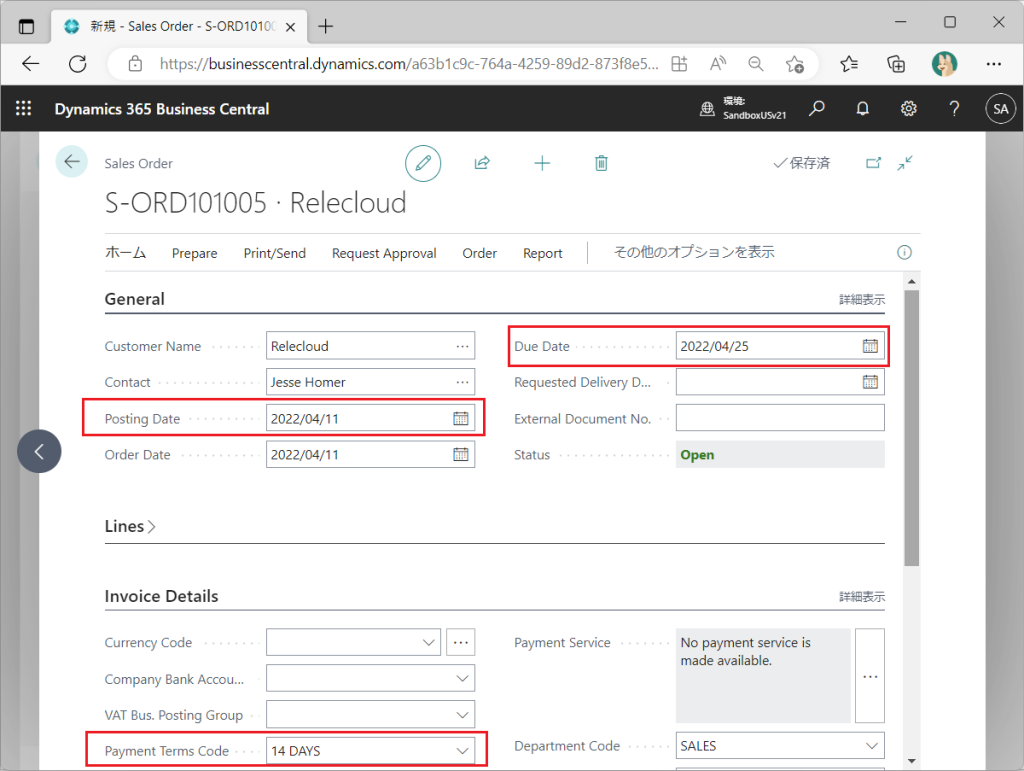Viewport: 1024px width, 771px height.
Task: Click the edit pencil icon
Action: point(423,163)
